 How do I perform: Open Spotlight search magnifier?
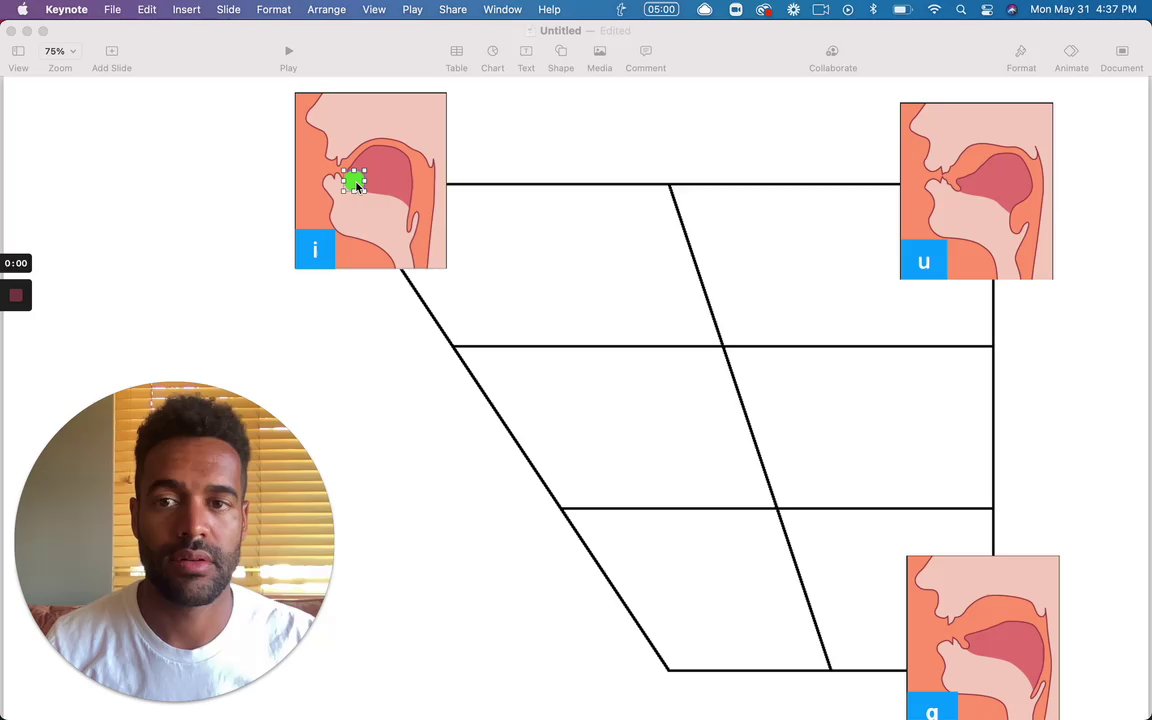pos(961,10)
